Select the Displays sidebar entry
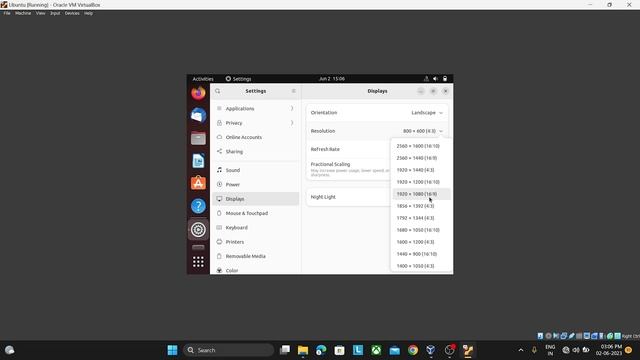The width and height of the screenshot is (640, 360). [x=256, y=199]
